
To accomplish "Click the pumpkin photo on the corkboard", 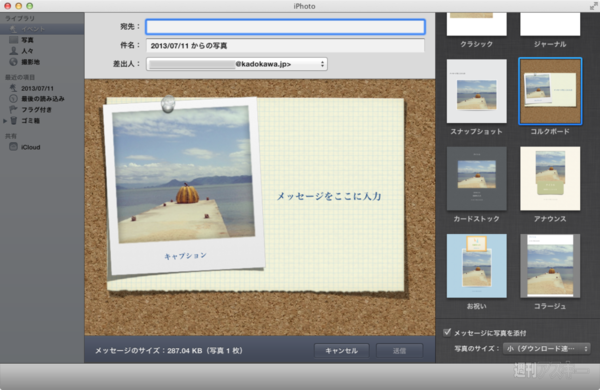I will point(185,175).
